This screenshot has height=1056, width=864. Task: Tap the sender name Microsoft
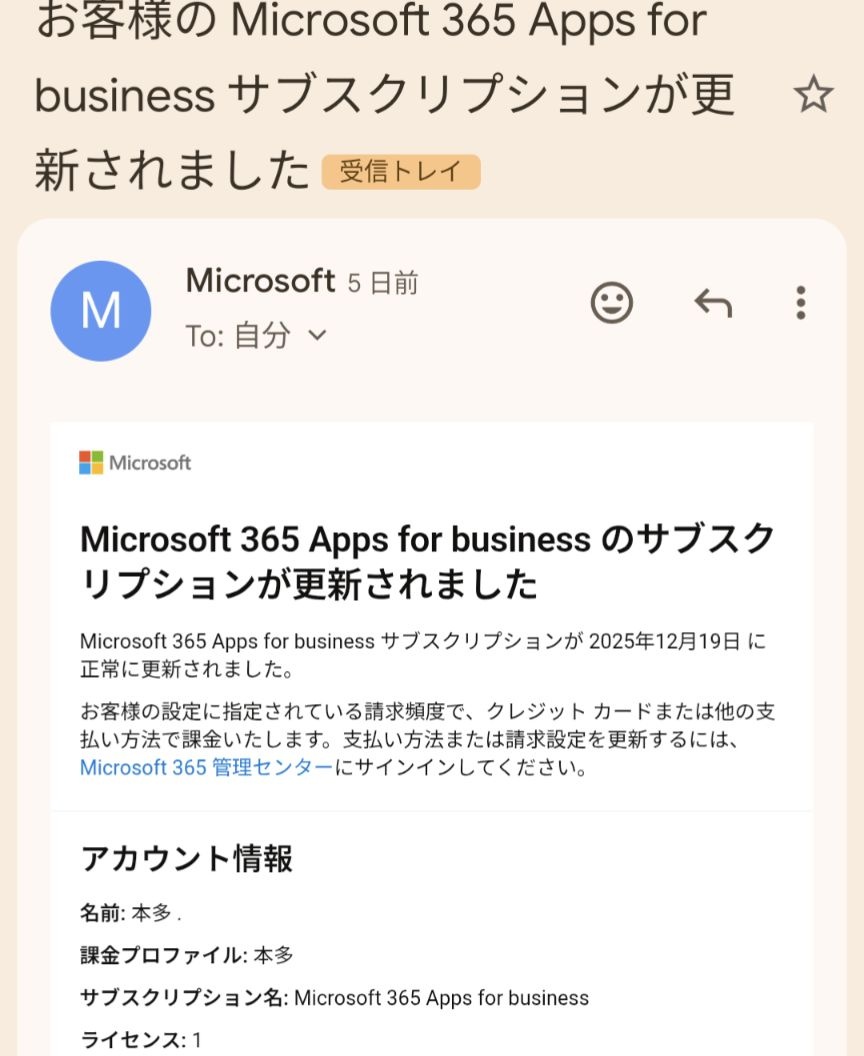[260, 281]
